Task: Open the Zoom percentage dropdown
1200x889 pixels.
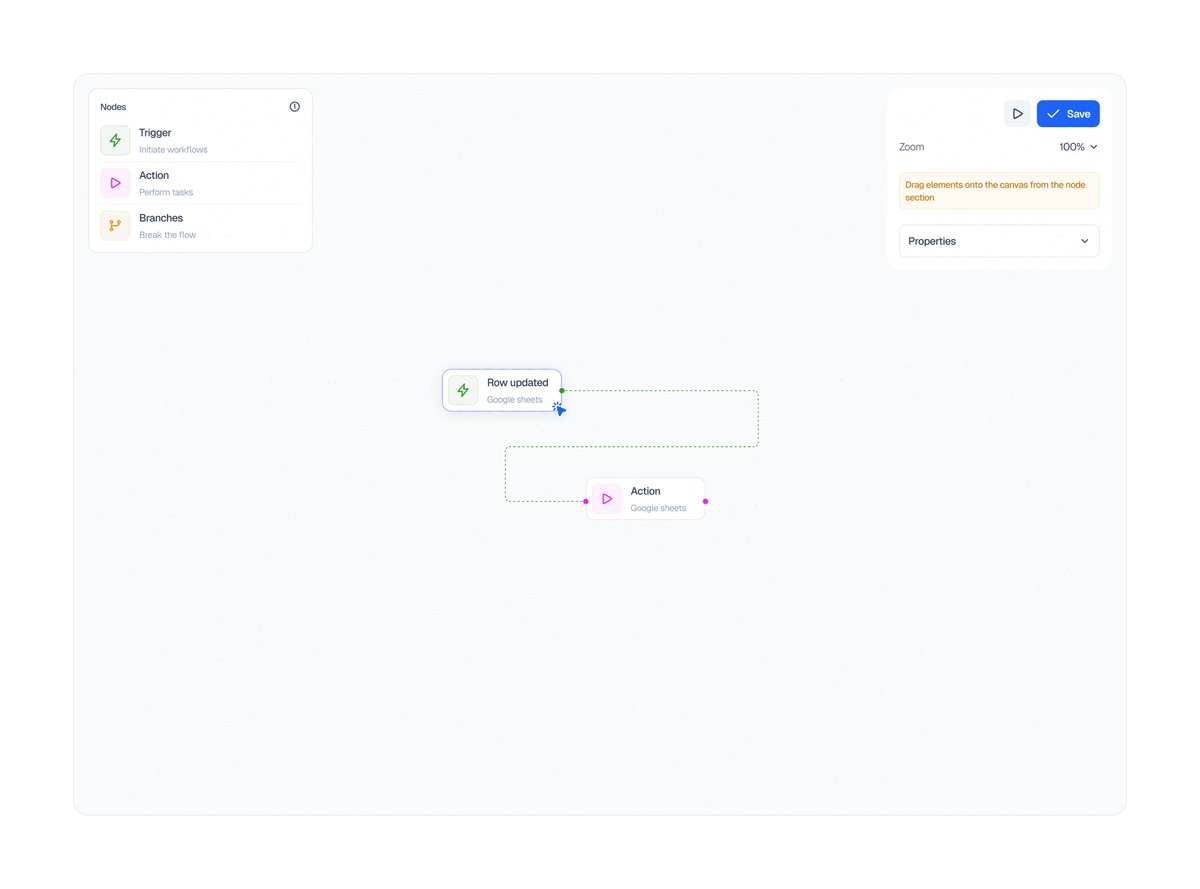Action: click(1077, 147)
